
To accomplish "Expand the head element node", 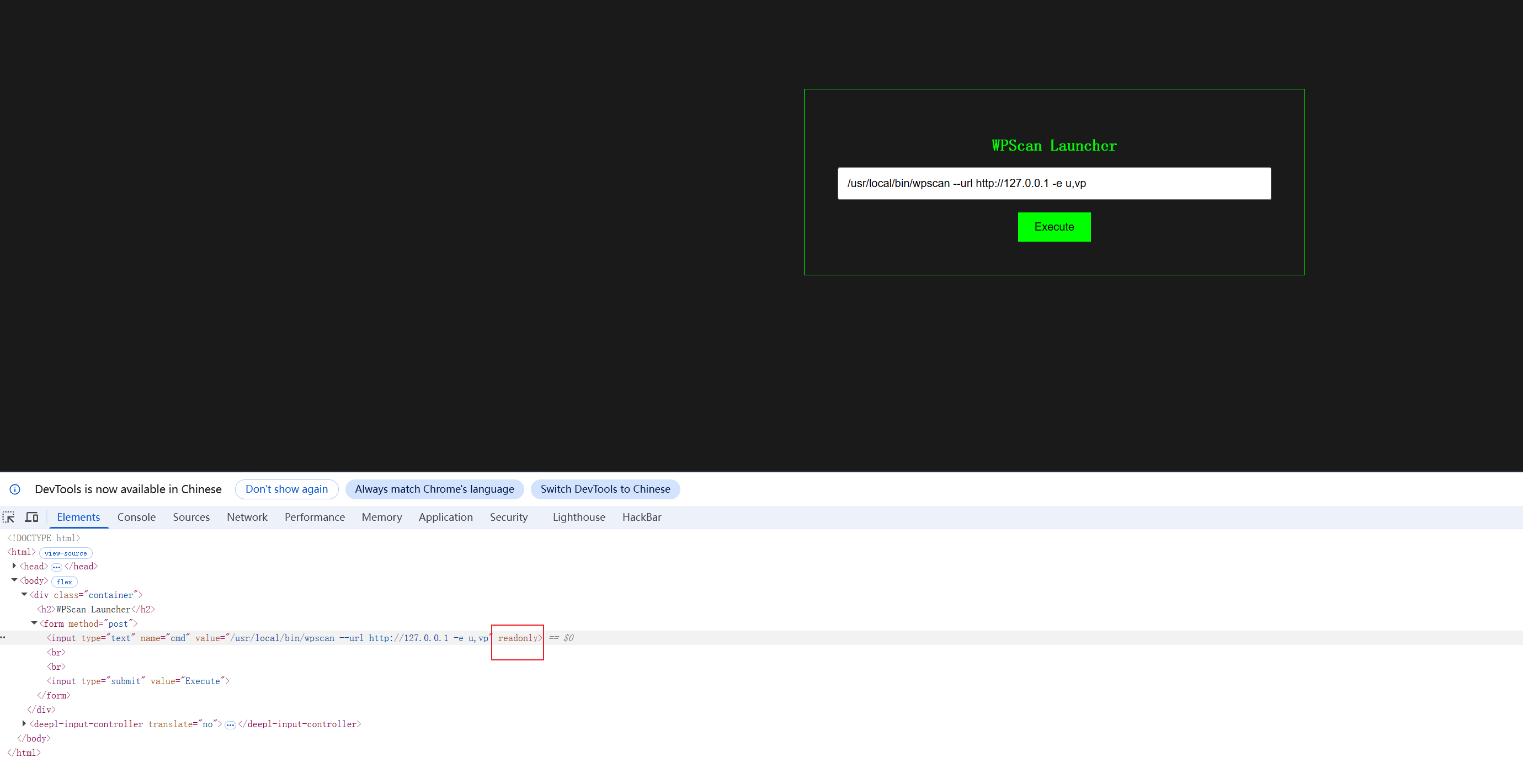I will pos(14,566).
